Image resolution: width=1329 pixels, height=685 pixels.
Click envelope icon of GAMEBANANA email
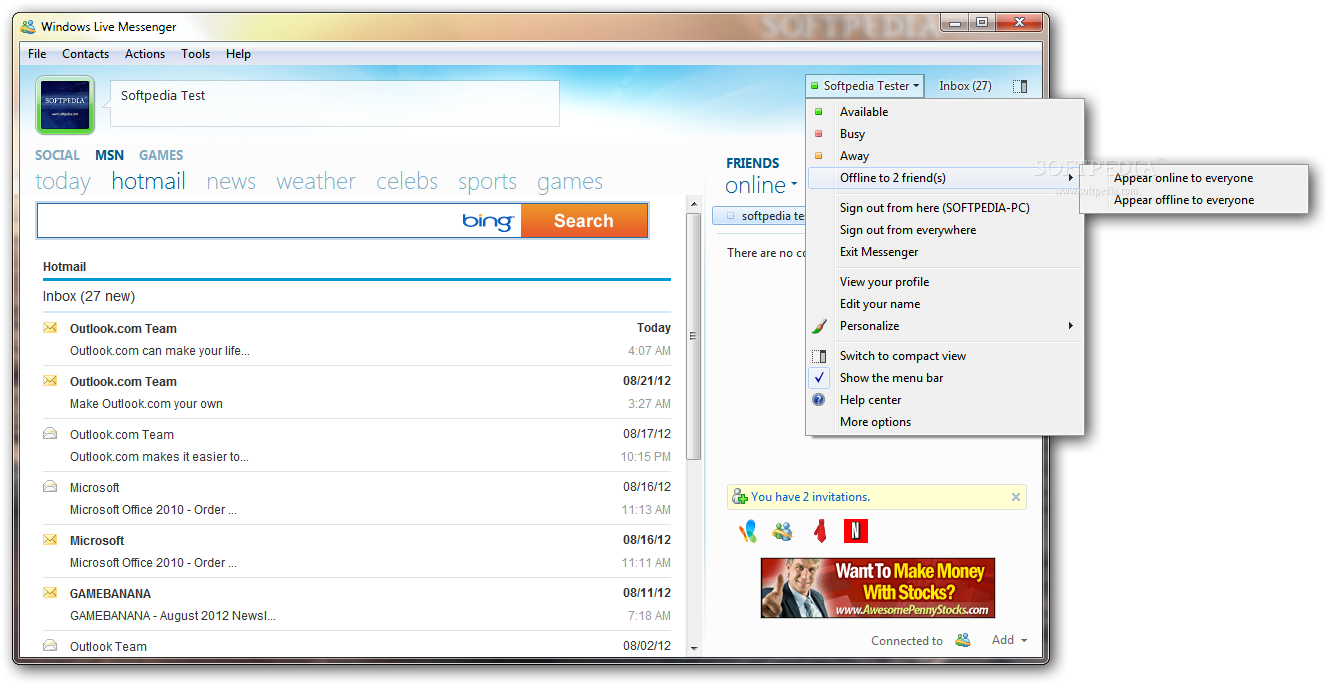[x=50, y=593]
